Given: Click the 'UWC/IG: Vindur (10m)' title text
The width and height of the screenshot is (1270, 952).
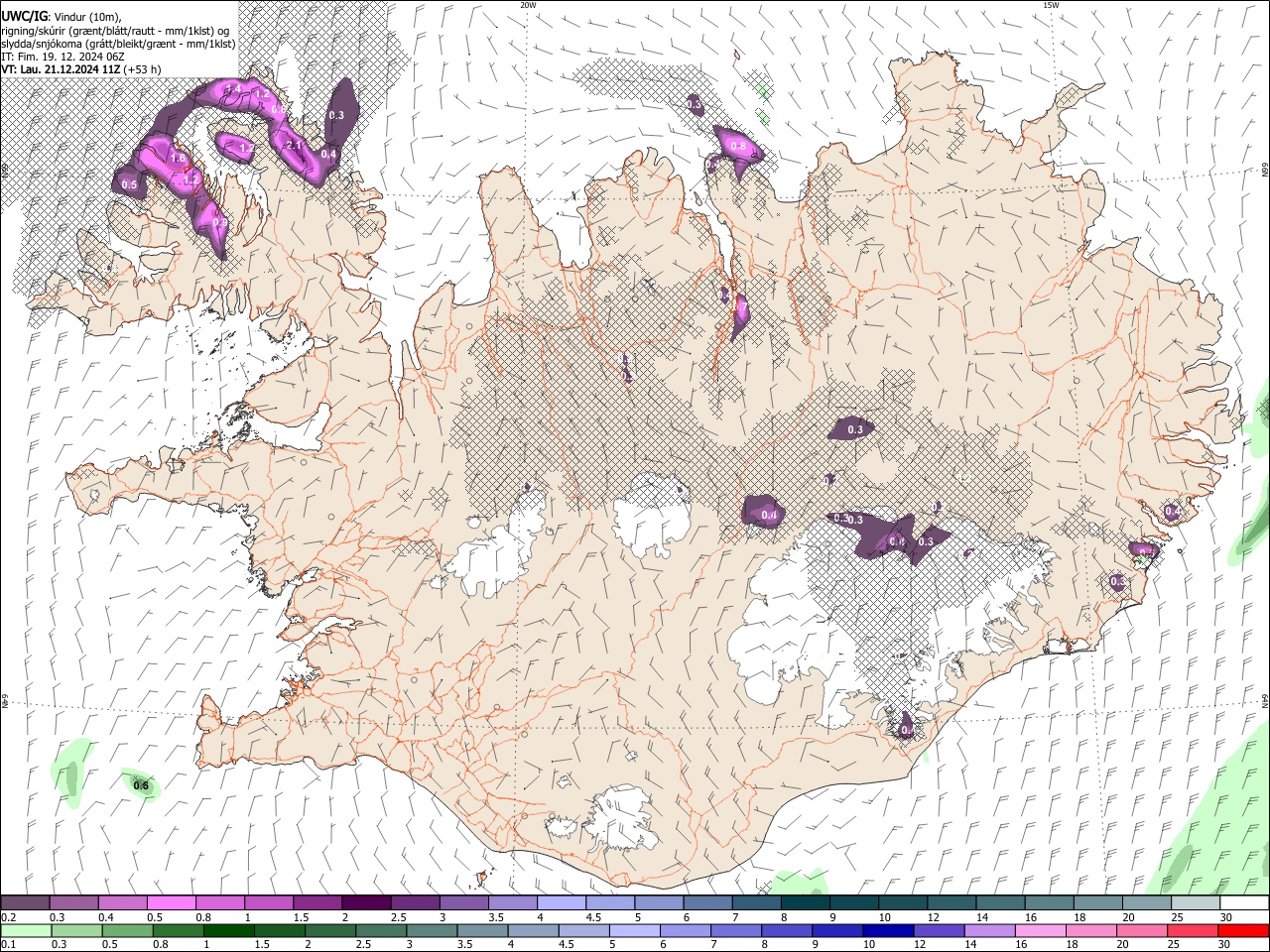Looking at the screenshot, I should pyautogui.click(x=62, y=16).
